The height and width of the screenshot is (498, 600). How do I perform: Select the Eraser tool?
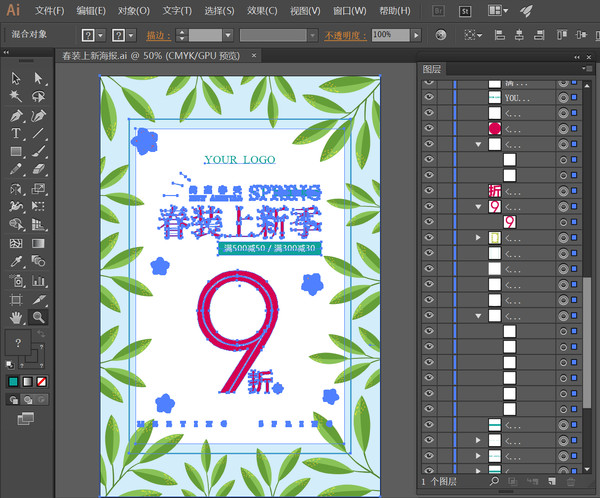38,169
